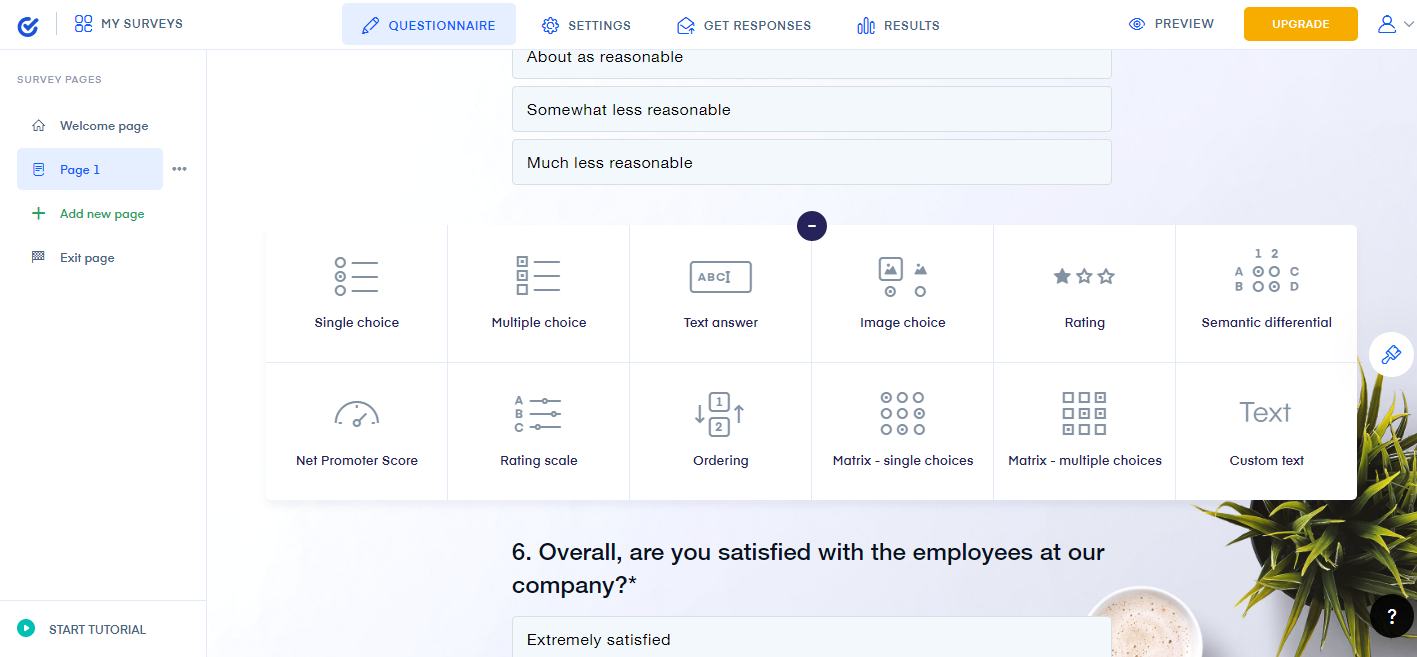1417x657 pixels.
Task: Choose the Ordering question type
Action: click(x=720, y=431)
